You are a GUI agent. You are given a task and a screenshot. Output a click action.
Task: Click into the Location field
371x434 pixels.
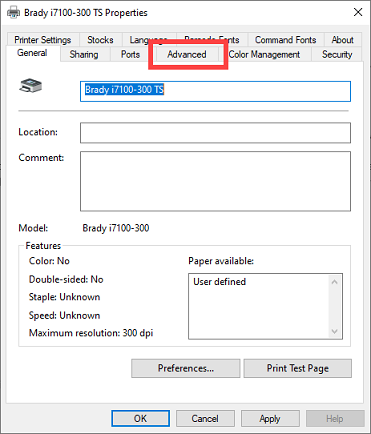click(x=215, y=133)
